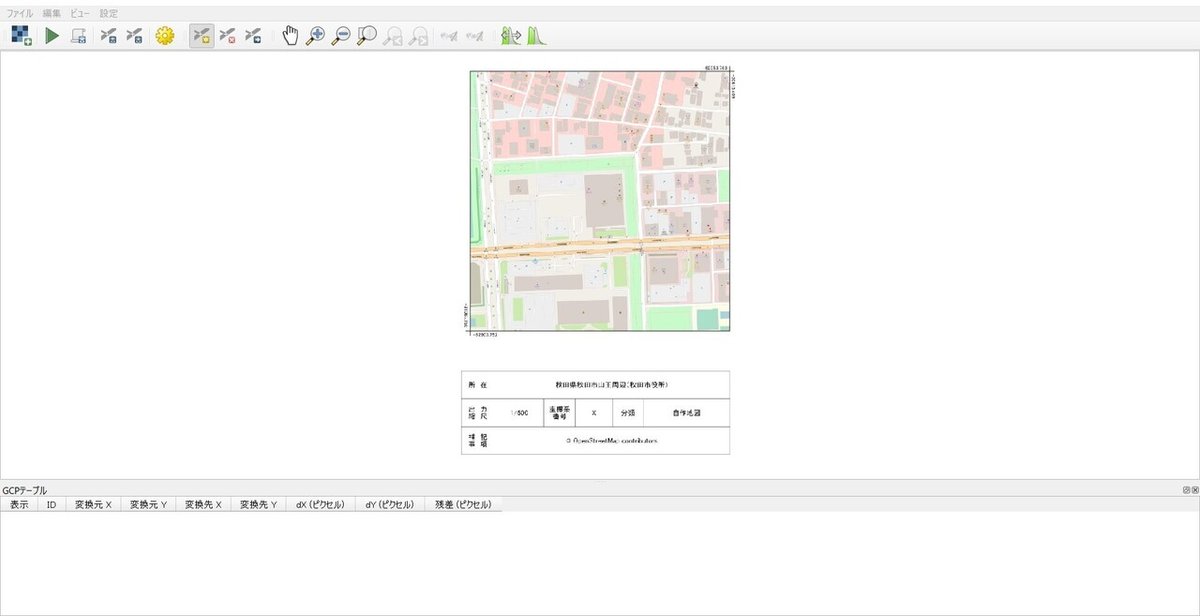
Task: Close the GCPテーブル panel
Action: point(1194,490)
